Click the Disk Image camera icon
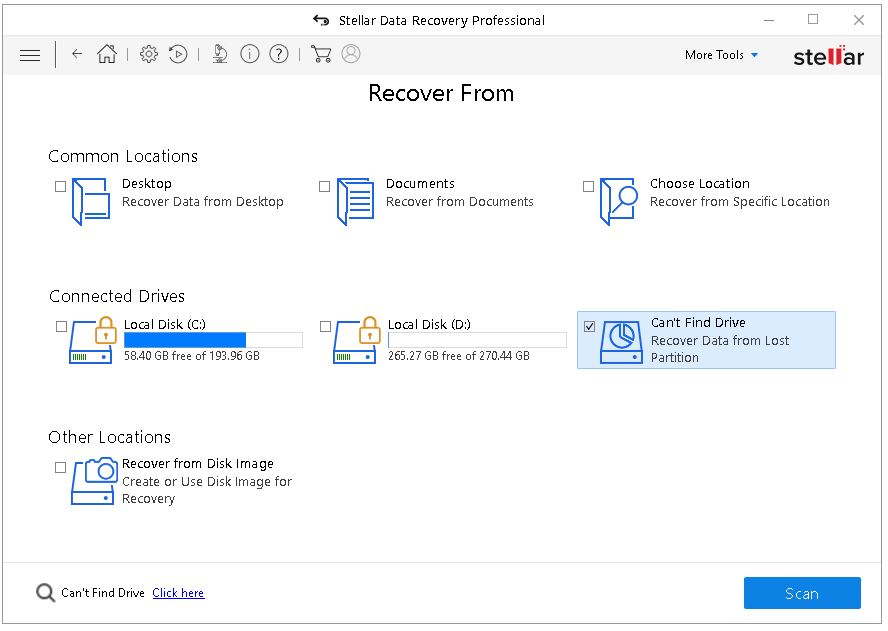Screen dimensions: 888x631 click(x=94, y=481)
